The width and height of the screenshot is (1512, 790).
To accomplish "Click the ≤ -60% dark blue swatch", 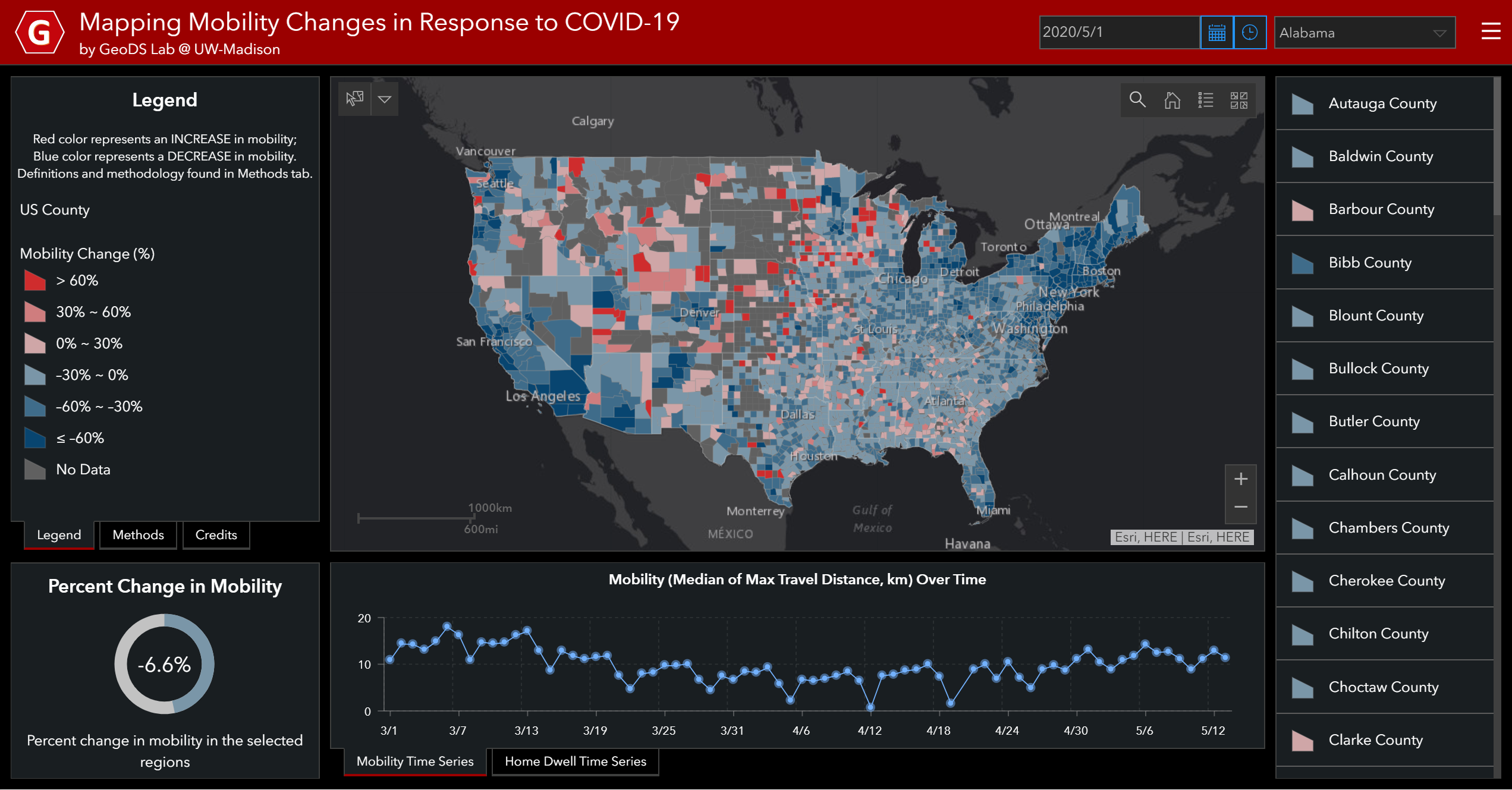I will pos(35,438).
